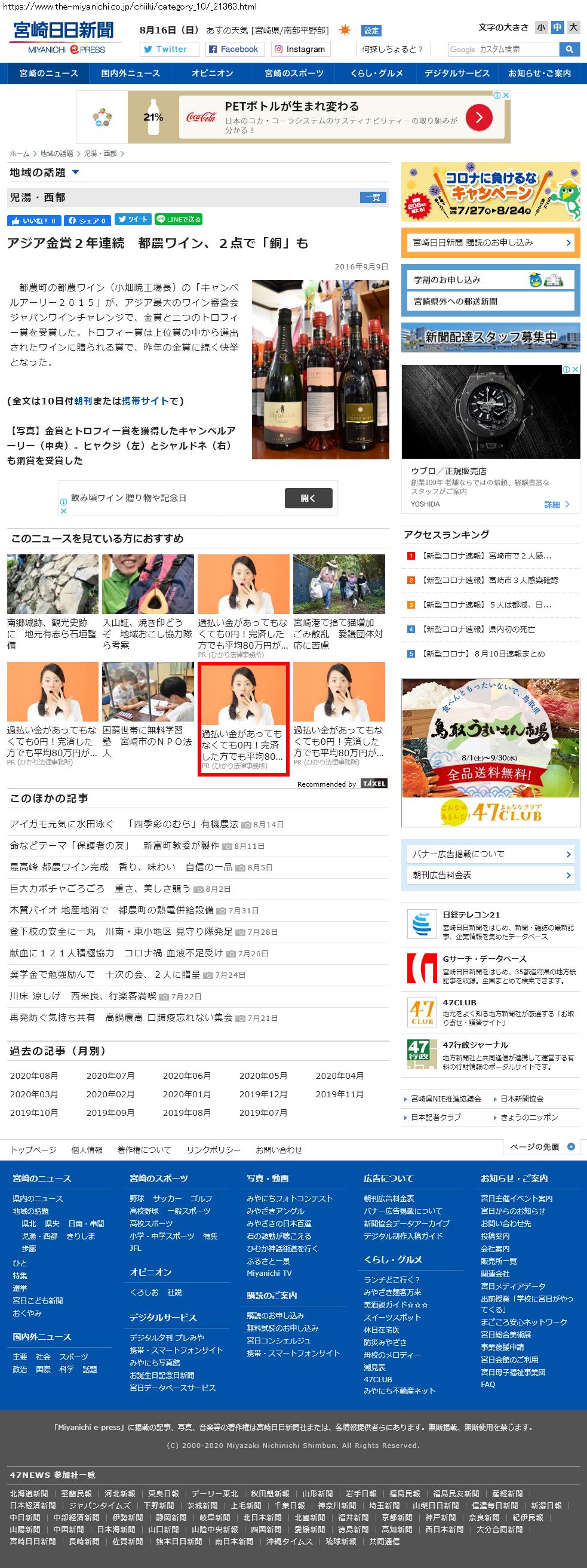Viewport: 587px width, 1568px height.
Task: Close the wine ad below the article
Action: point(63,511)
